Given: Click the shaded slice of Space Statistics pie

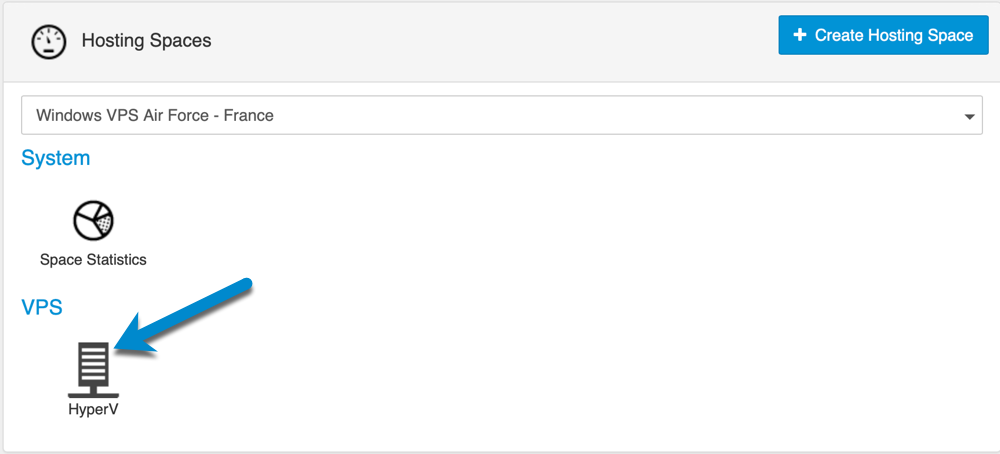Looking at the screenshot, I should pyautogui.click(x=103, y=224).
